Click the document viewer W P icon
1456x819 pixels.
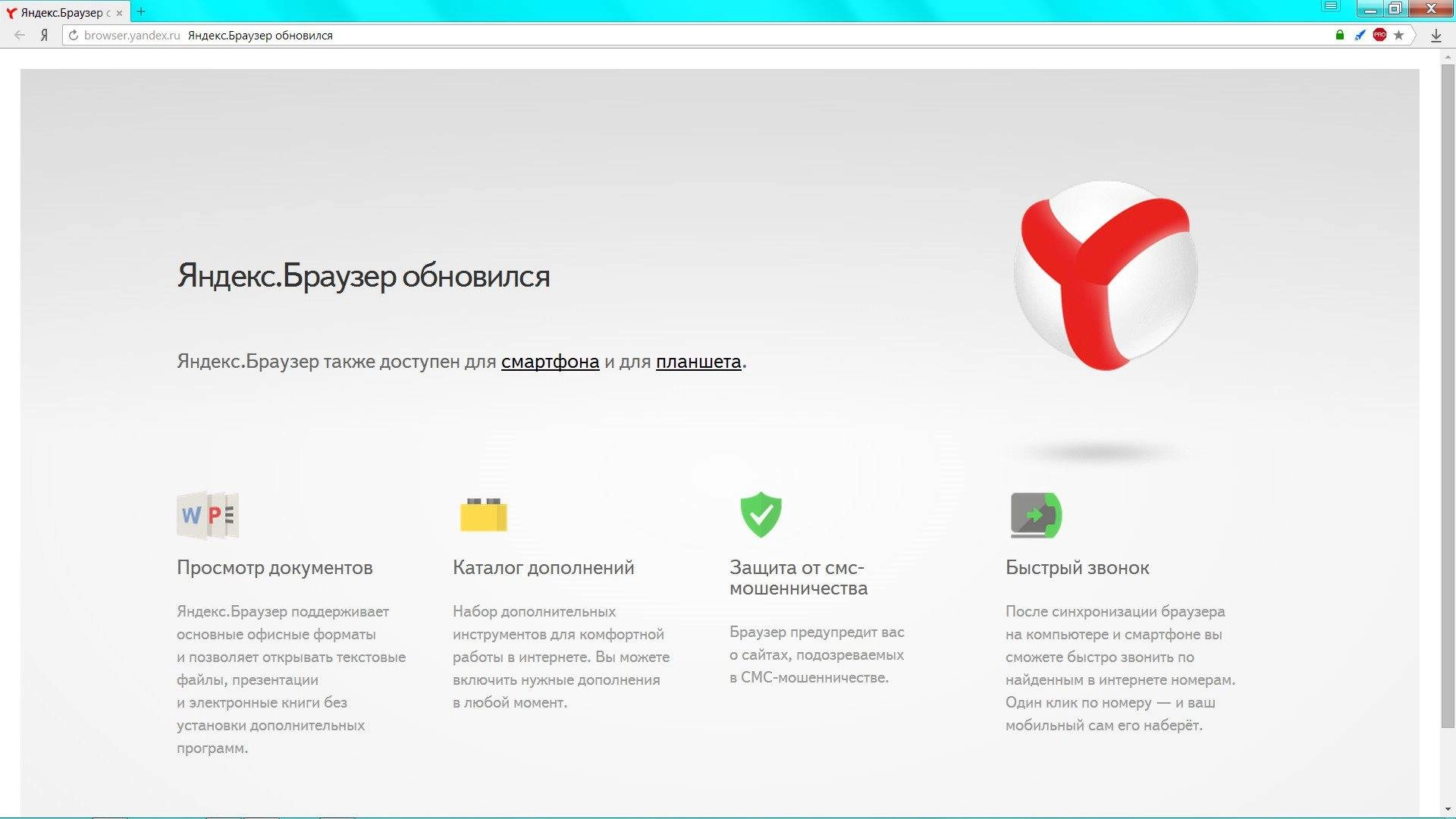tap(208, 516)
